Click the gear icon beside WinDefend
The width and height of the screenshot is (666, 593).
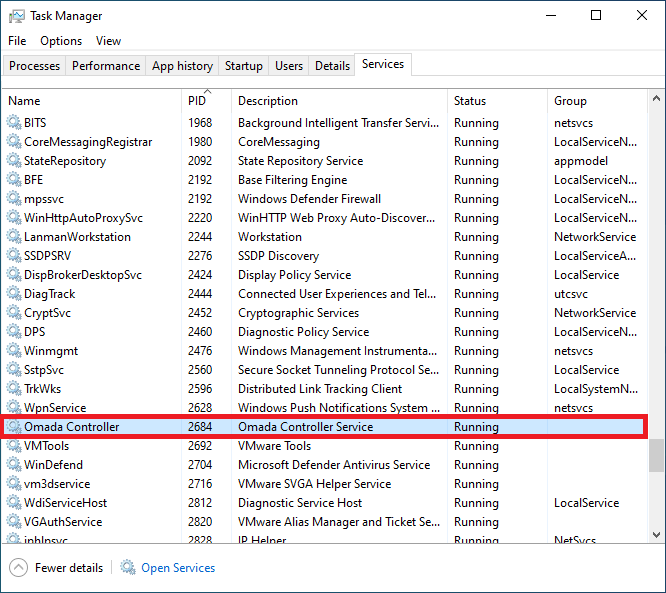click(x=14, y=465)
